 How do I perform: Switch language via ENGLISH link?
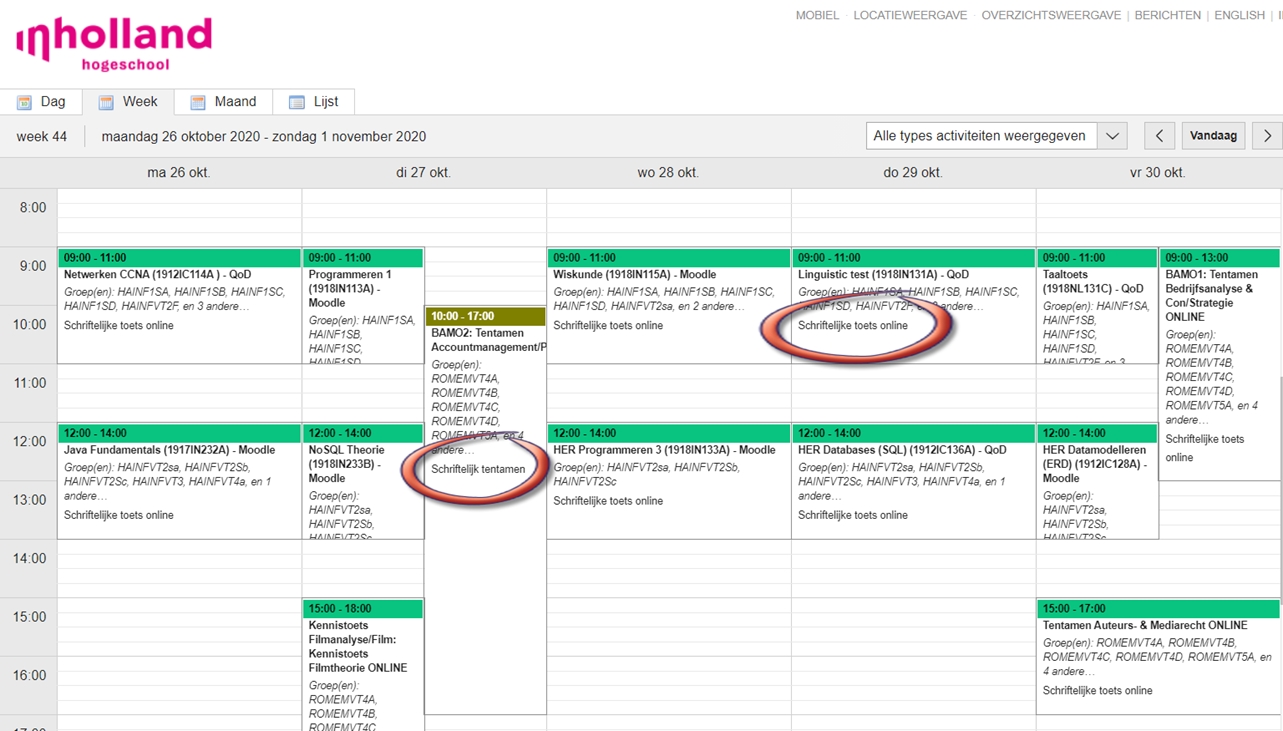tap(1239, 15)
